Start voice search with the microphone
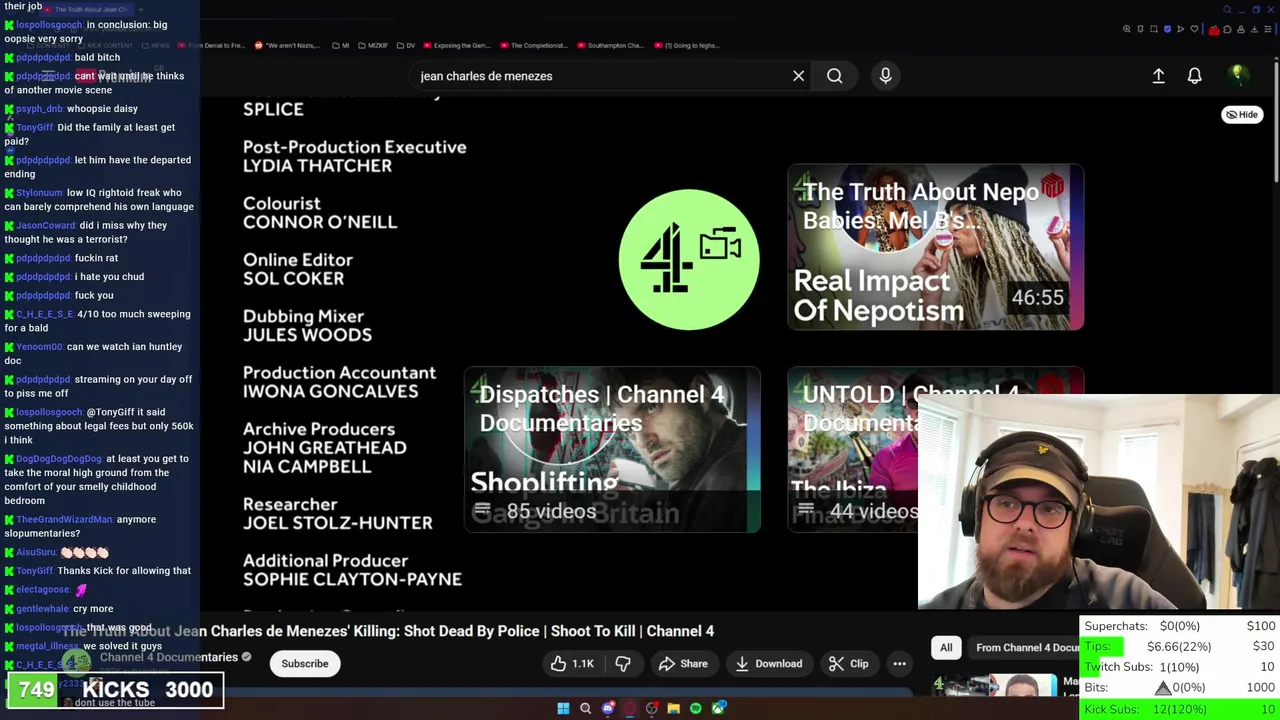The image size is (1280, 720). tap(885, 76)
